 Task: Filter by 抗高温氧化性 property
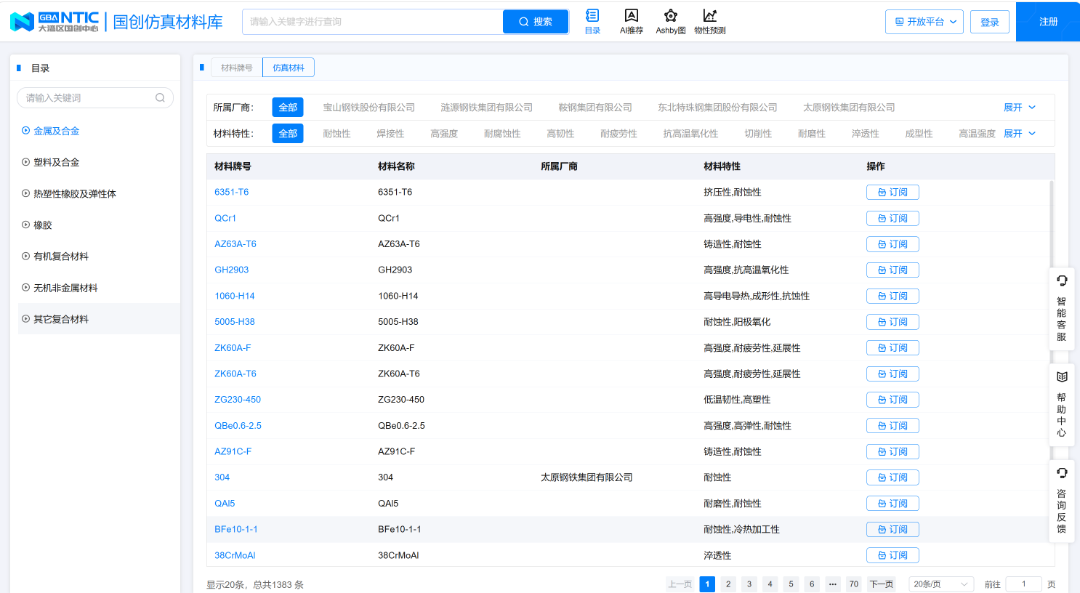pos(690,134)
